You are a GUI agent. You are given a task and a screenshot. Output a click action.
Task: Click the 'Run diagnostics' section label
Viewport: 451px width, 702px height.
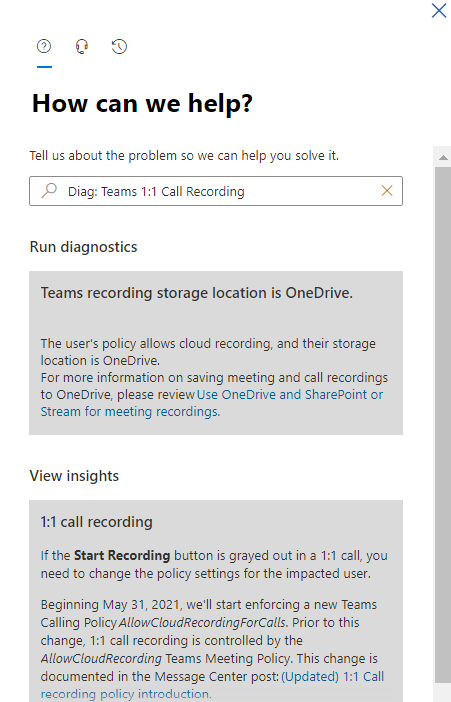pos(83,247)
